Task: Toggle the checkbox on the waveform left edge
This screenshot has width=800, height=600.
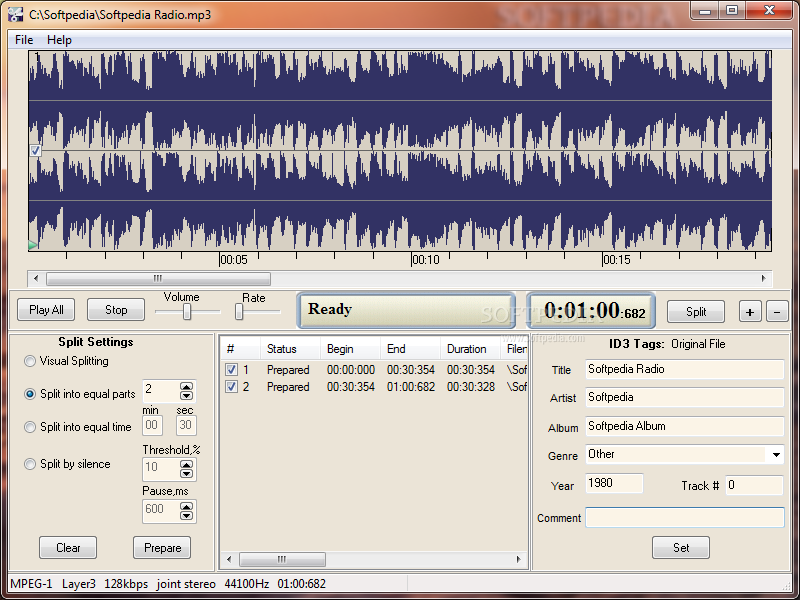Action: [x=35, y=151]
